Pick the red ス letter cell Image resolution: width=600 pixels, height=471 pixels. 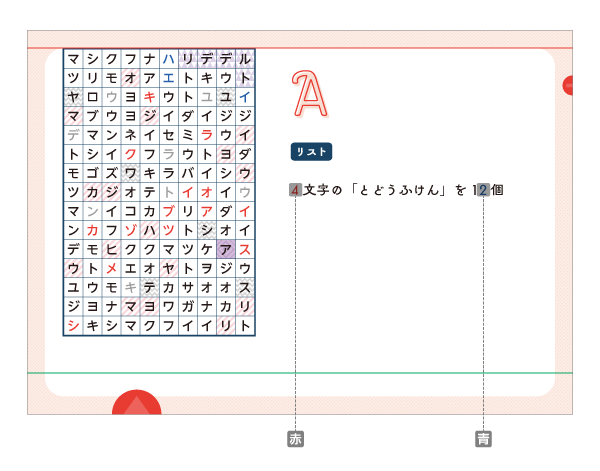pyautogui.click(x=245, y=249)
